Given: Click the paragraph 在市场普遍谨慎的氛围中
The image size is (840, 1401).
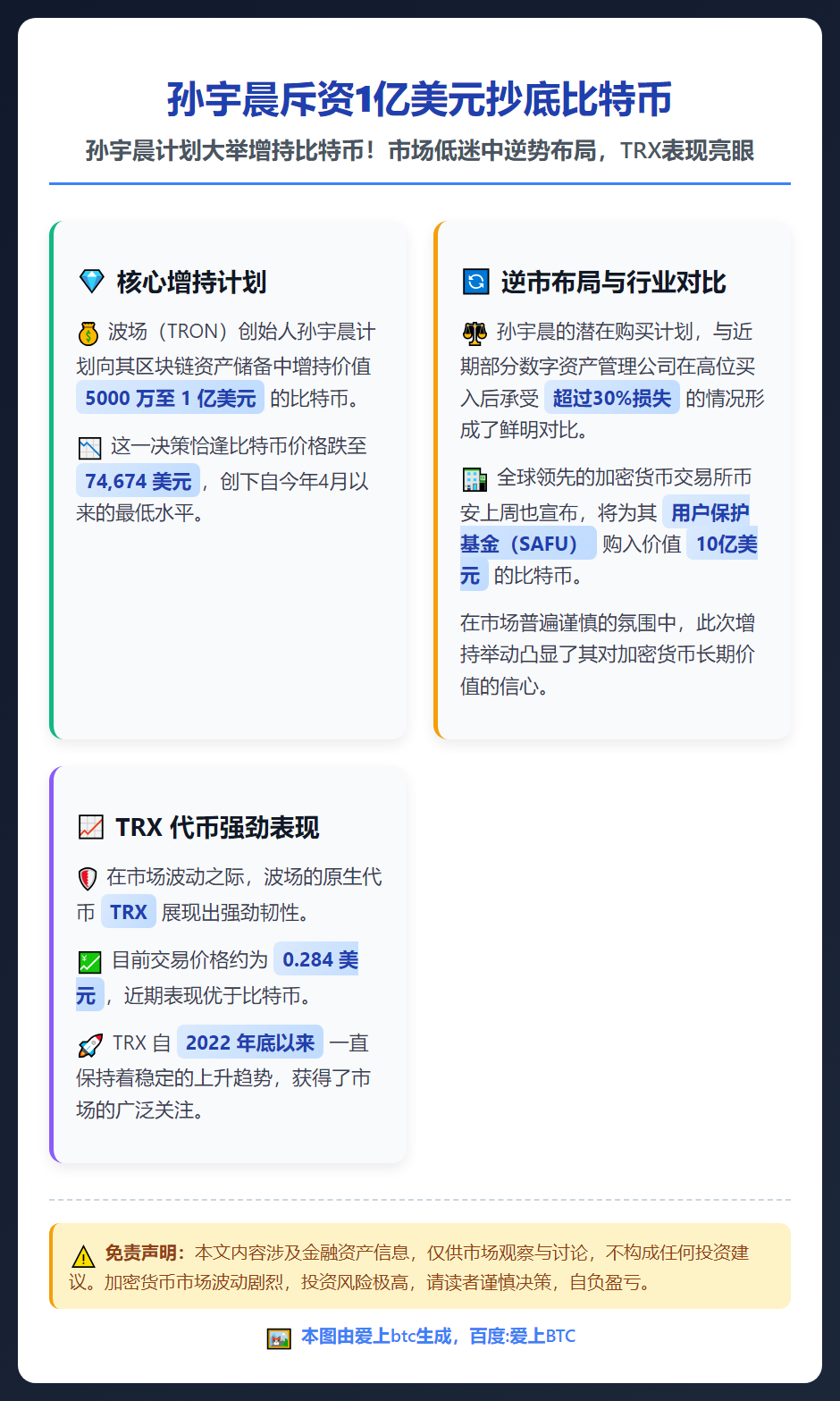Looking at the screenshot, I should pyautogui.click(x=608, y=654).
